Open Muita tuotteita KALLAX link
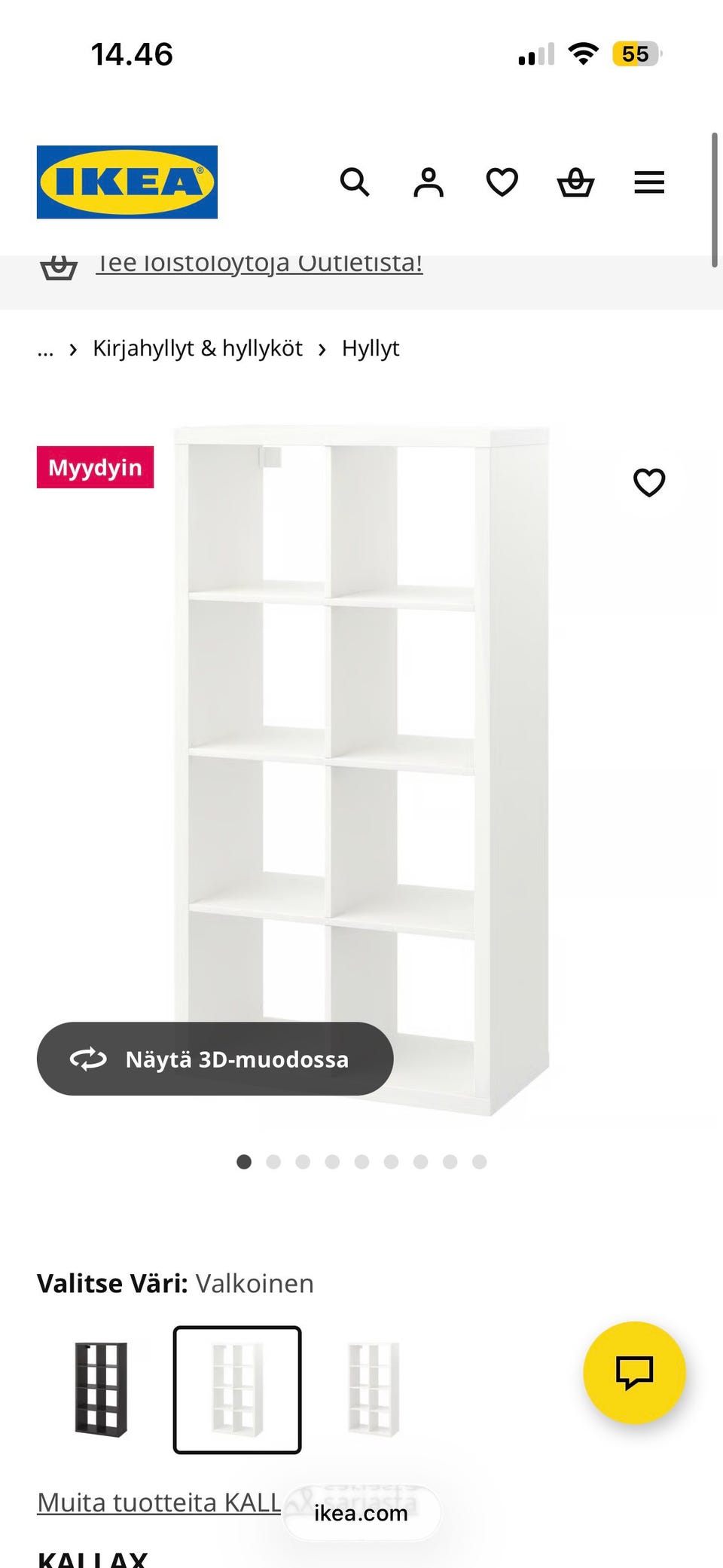 coord(159,1502)
